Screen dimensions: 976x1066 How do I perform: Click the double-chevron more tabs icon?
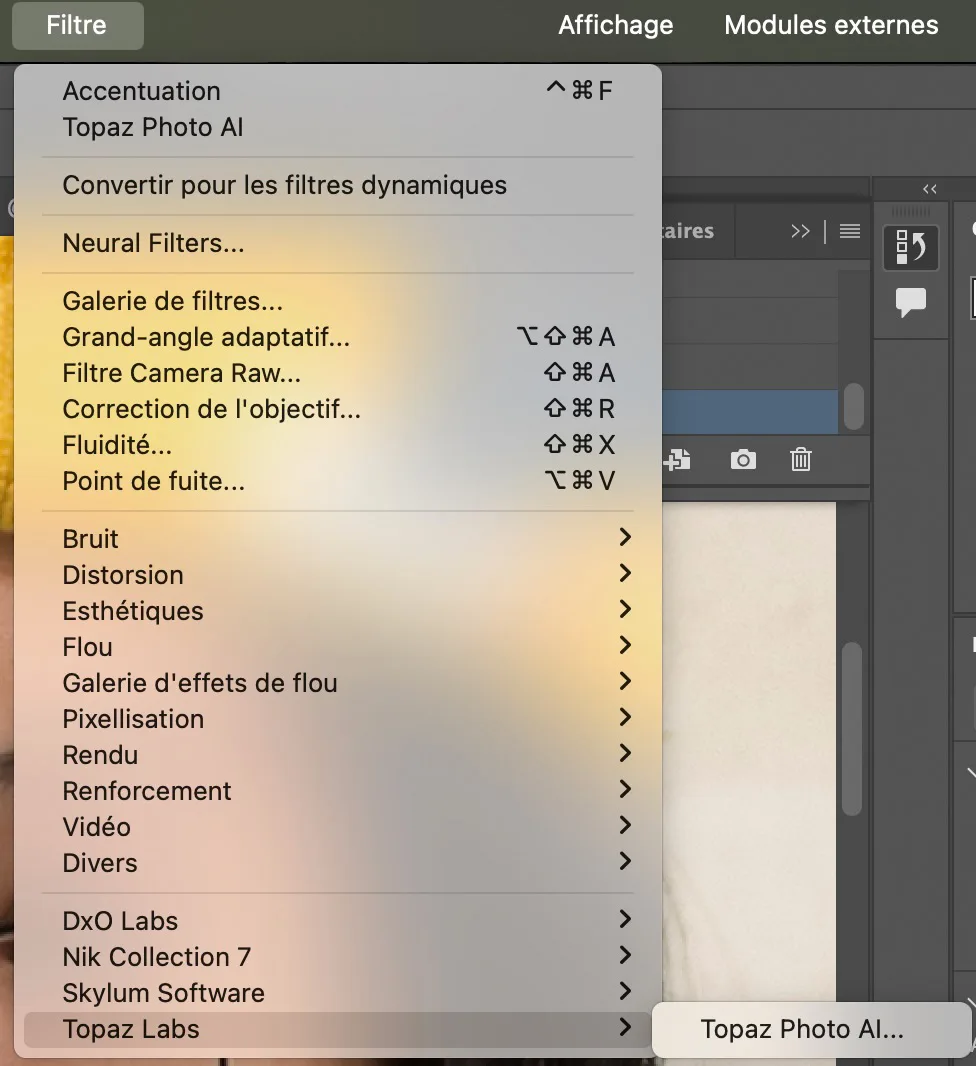tap(800, 232)
